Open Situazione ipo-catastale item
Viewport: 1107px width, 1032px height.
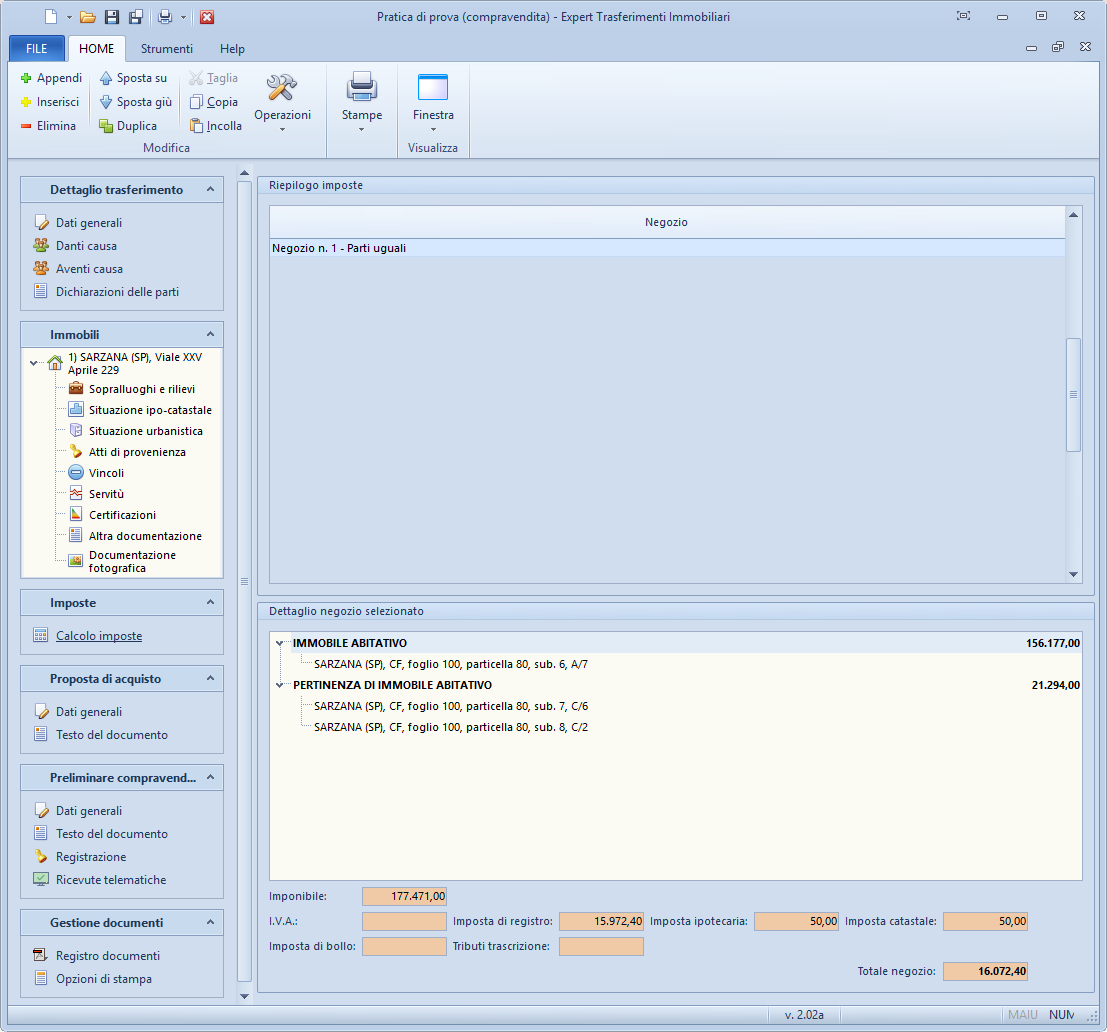(150, 410)
